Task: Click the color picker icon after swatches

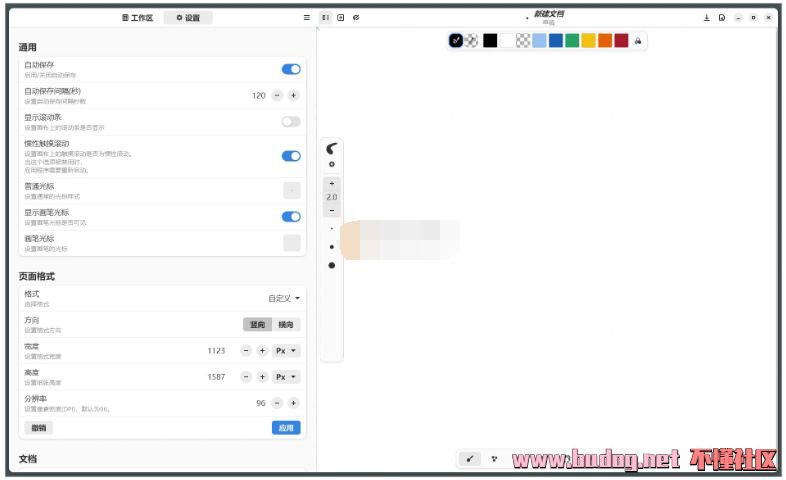Action: coord(639,41)
